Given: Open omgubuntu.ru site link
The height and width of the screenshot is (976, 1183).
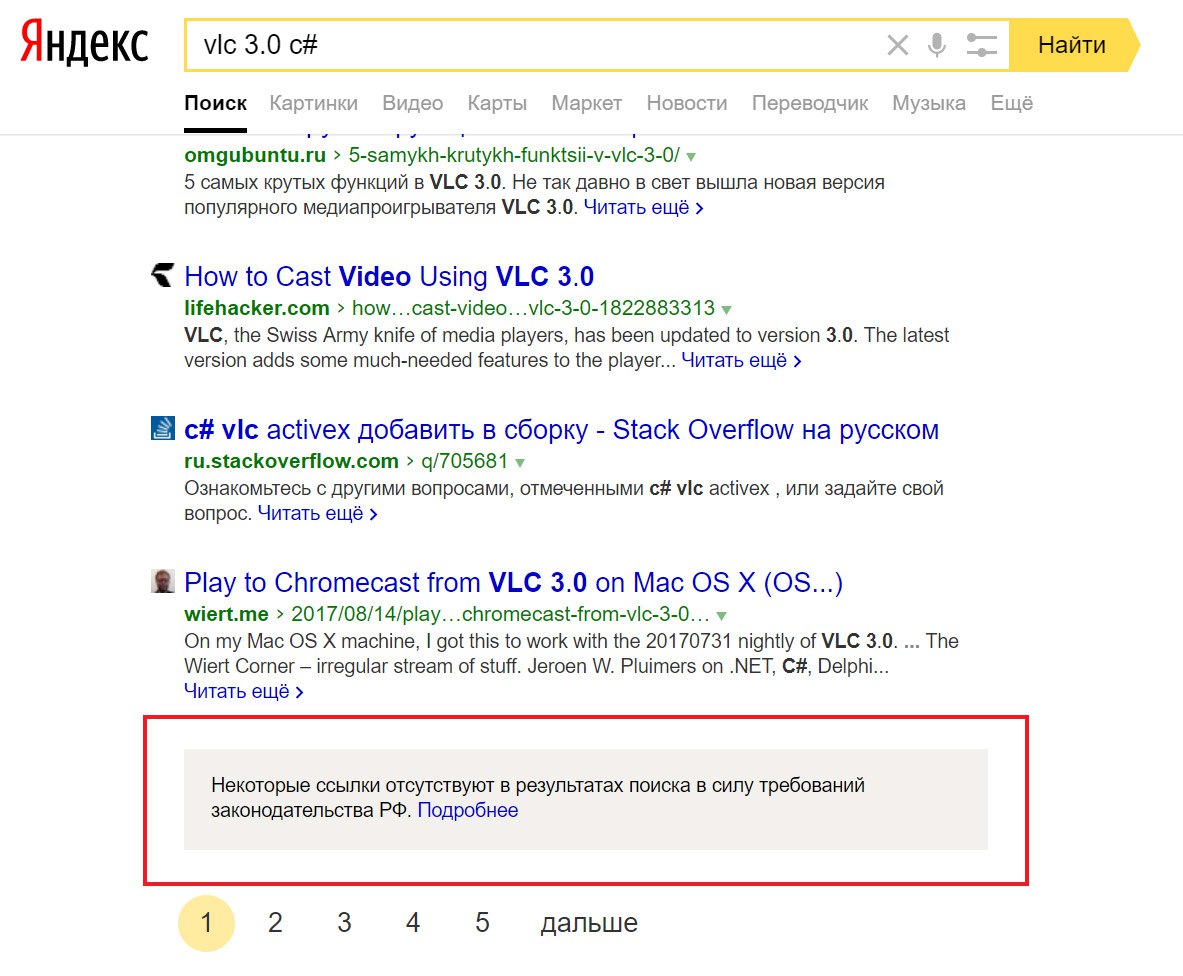Looking at the screenshot, I should click(x=255, y=155).
